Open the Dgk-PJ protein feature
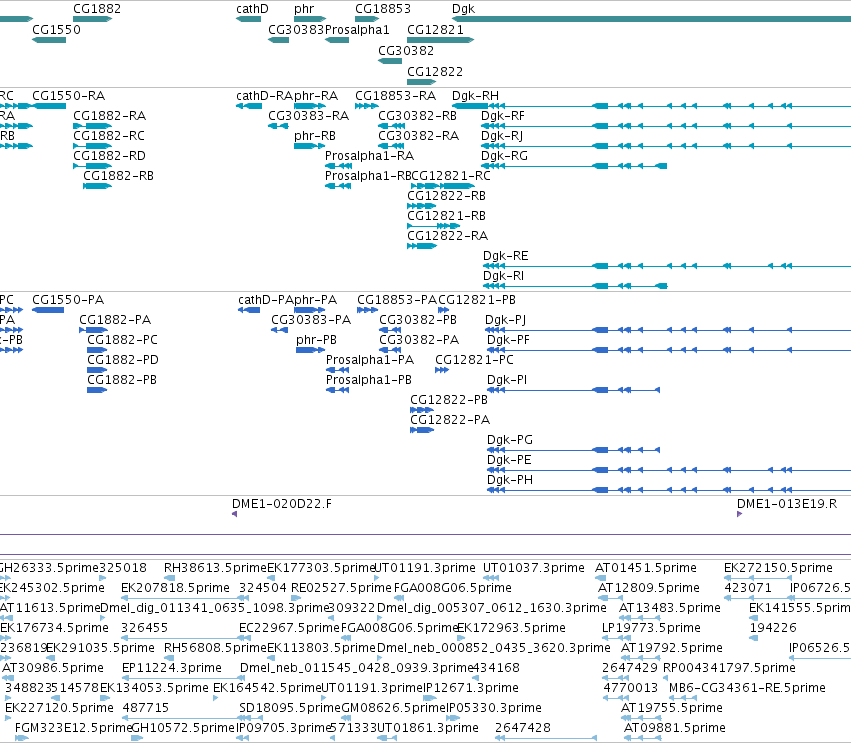Viewport: 851px width, 743px height. [668, 330]
